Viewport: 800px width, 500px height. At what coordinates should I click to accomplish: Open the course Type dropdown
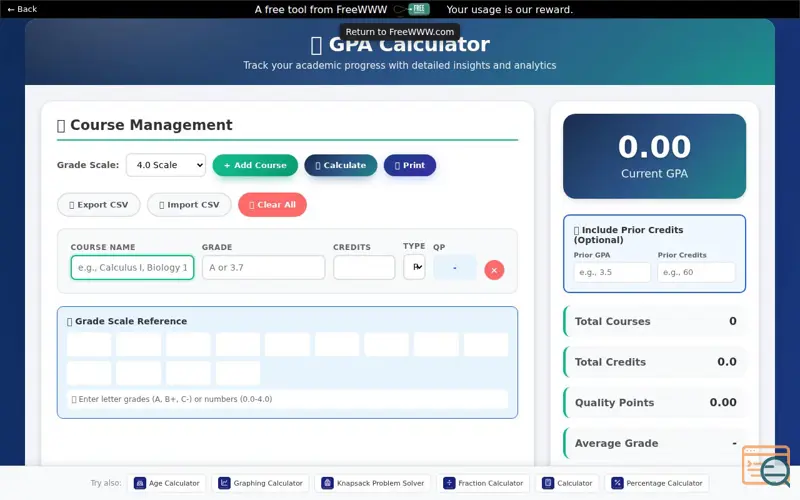pyautogui.click(x=414, y=267)
